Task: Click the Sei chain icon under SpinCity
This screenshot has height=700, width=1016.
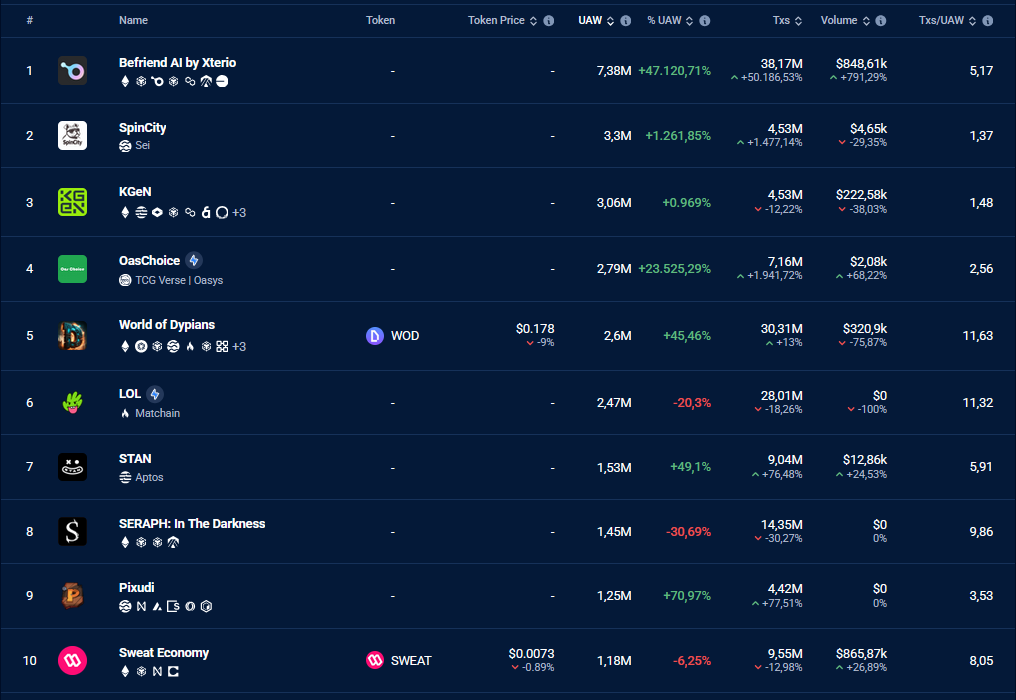Action: click(x=125, y=146)
